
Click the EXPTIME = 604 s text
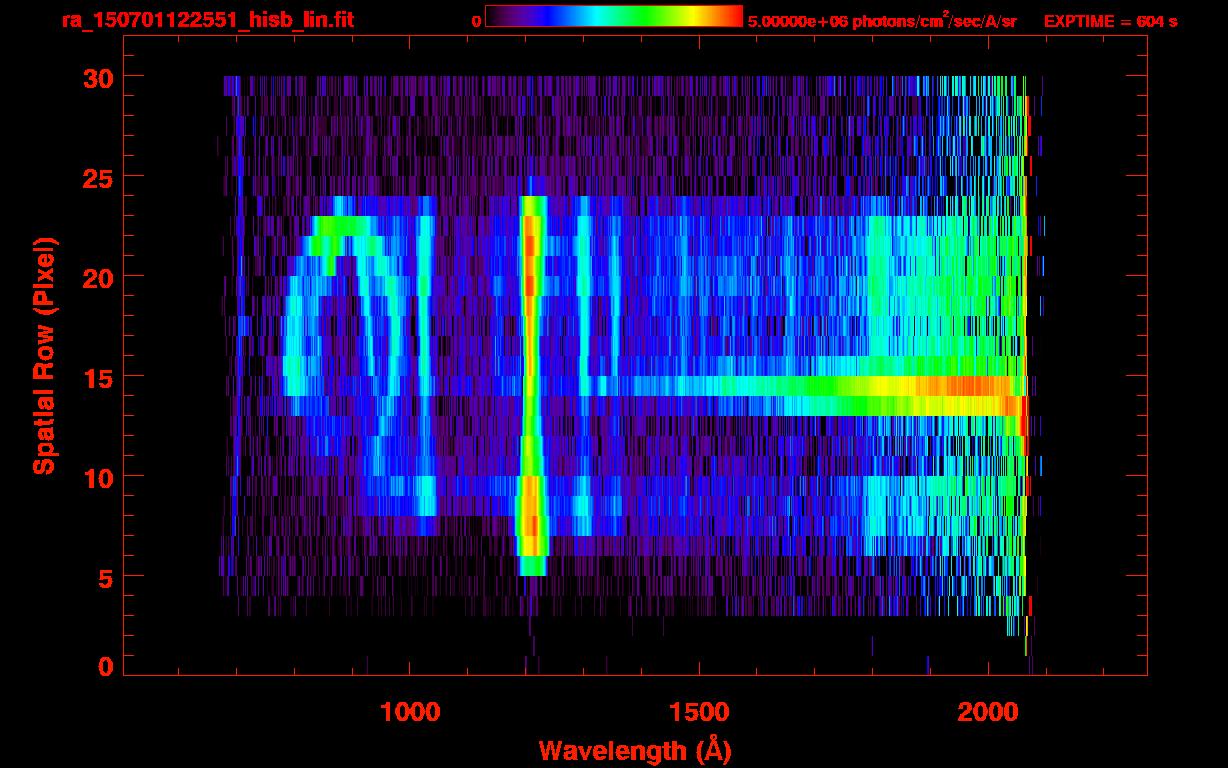[1110, 21]
